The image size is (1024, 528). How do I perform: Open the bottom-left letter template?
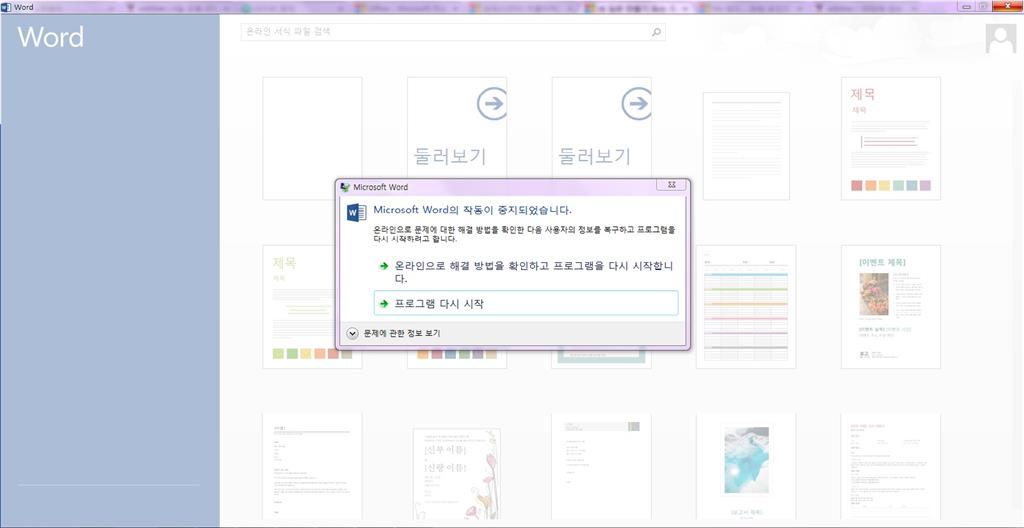312,467
